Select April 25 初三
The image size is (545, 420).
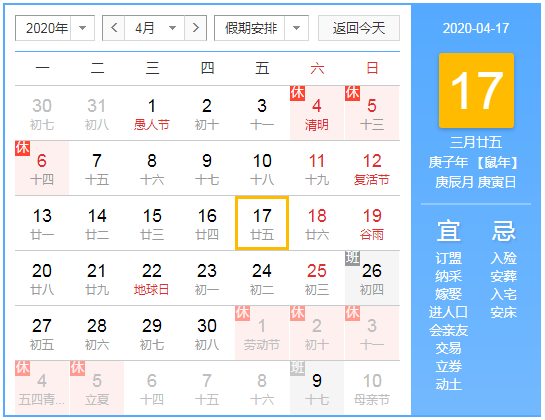(317, 278)
